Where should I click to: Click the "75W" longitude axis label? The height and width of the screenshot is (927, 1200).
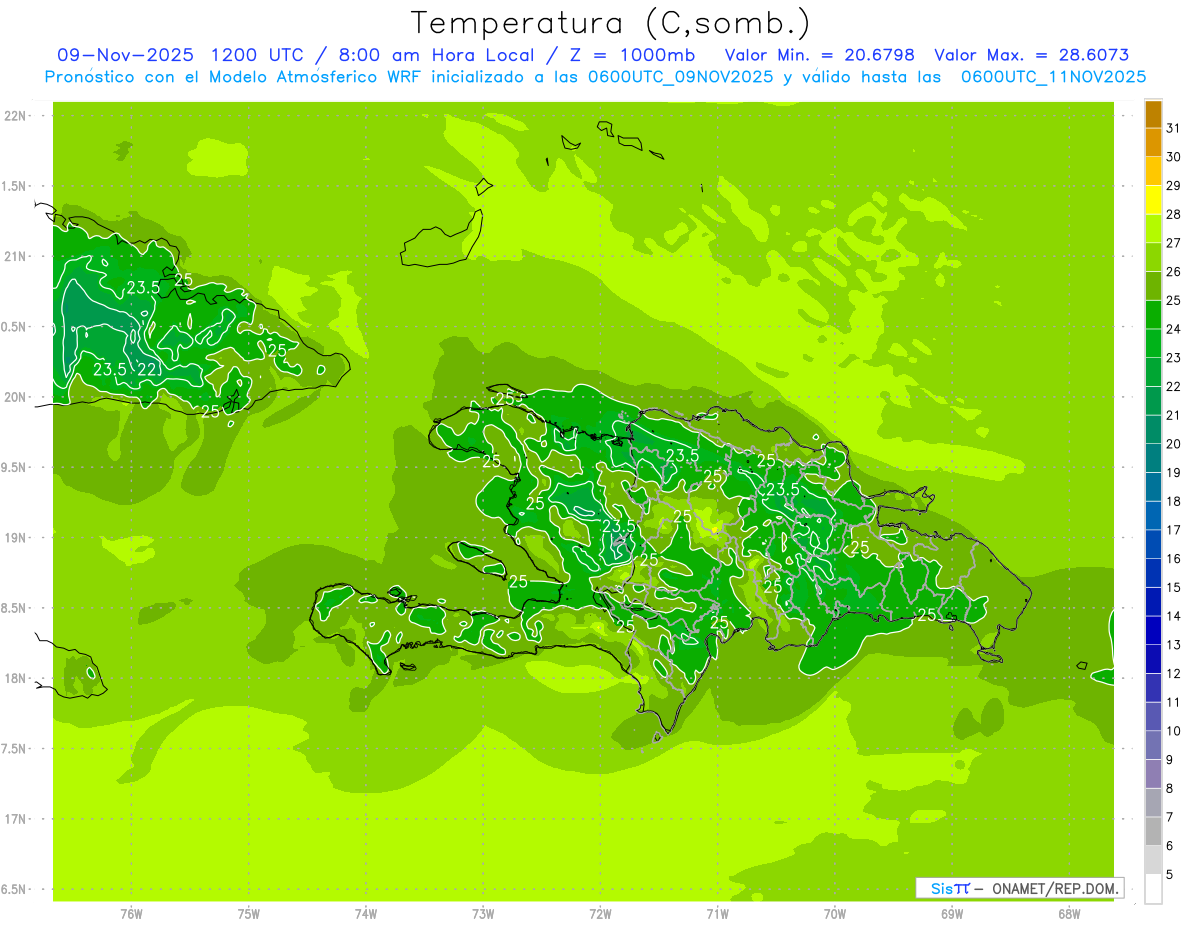pyautogui.click(x=248, y=914)
